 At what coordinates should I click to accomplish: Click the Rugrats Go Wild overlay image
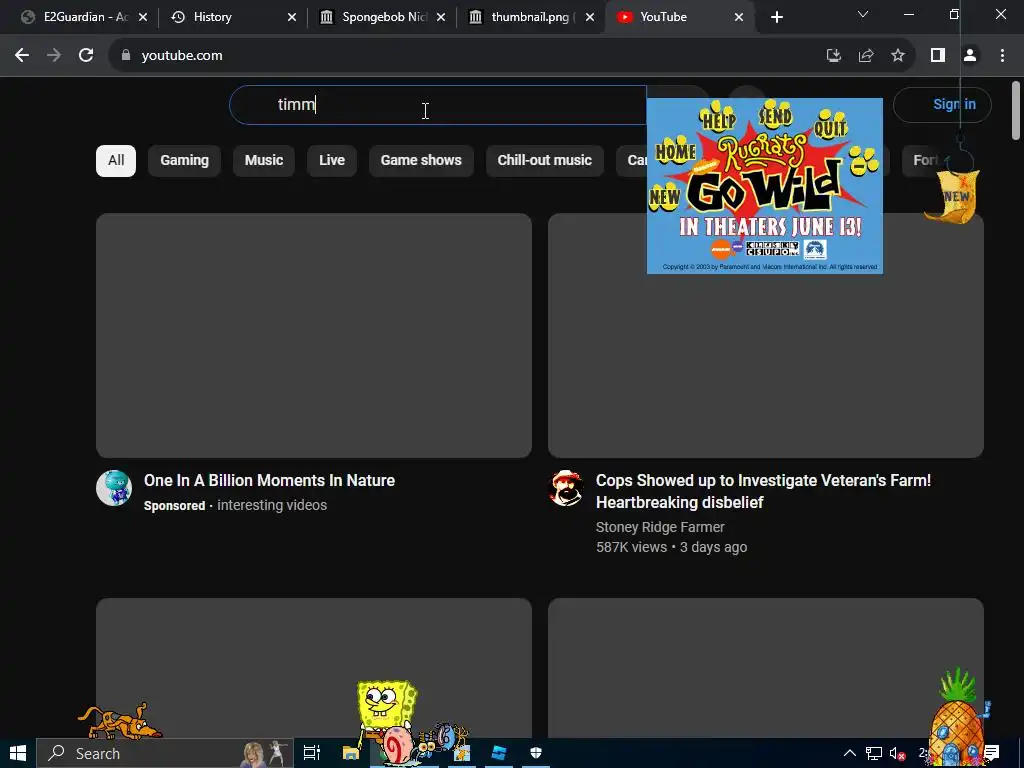click(x=764, y=186)
